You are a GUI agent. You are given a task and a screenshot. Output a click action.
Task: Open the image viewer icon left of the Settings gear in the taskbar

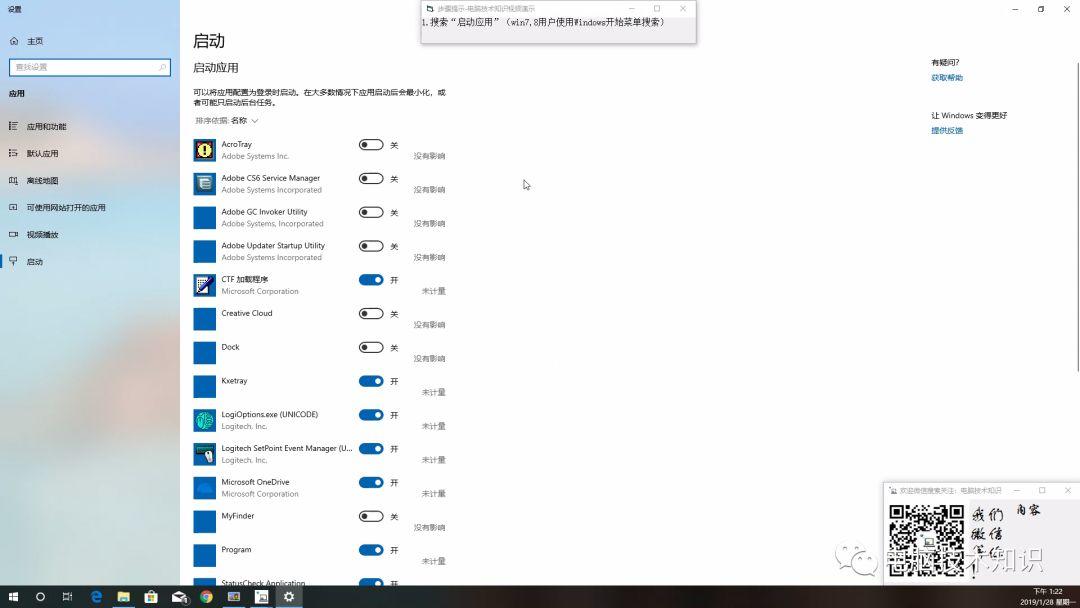click(x=262, y=597)
